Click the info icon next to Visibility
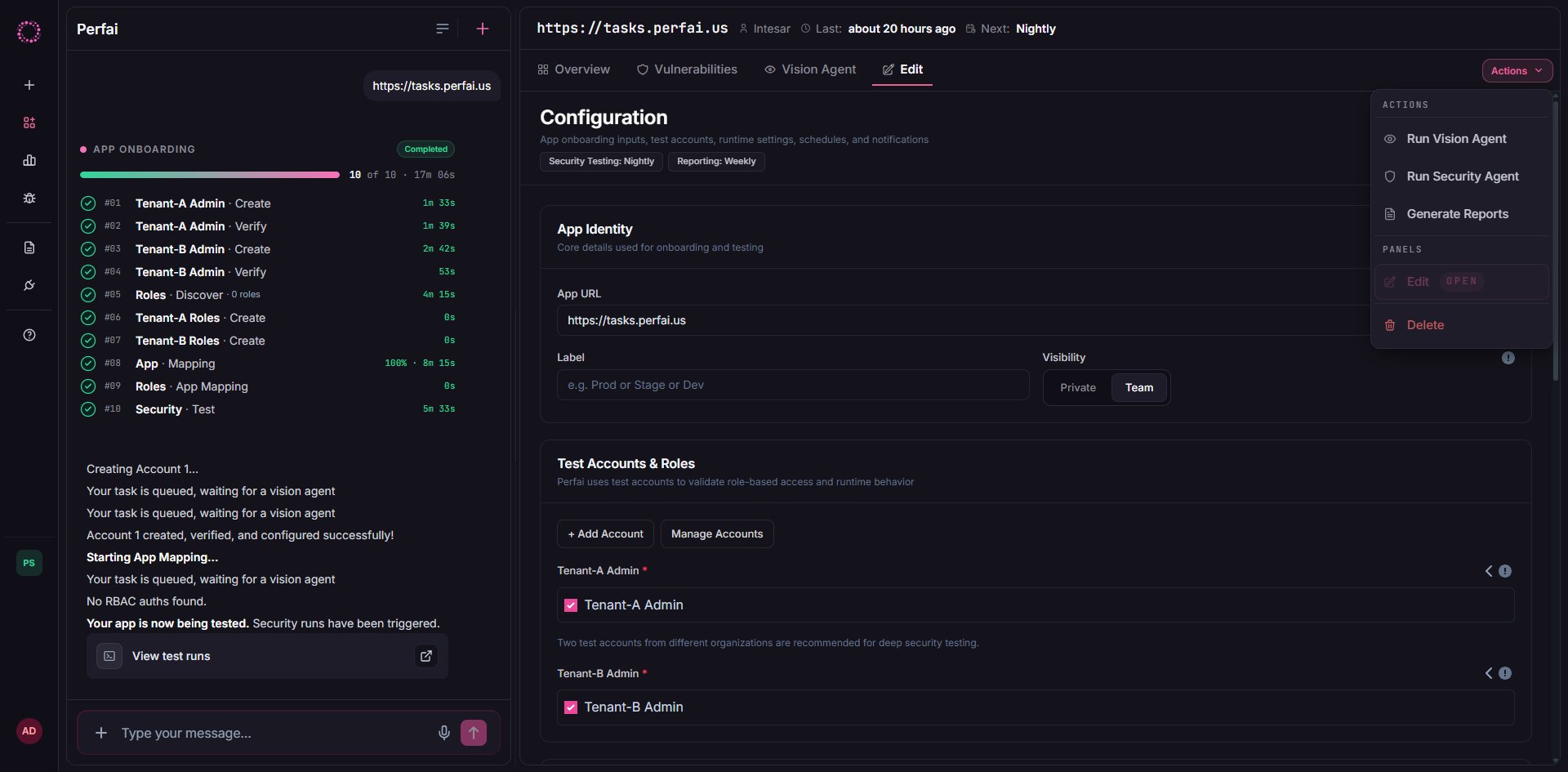This screenshot has width=1568, height=772. [1508, 358]
